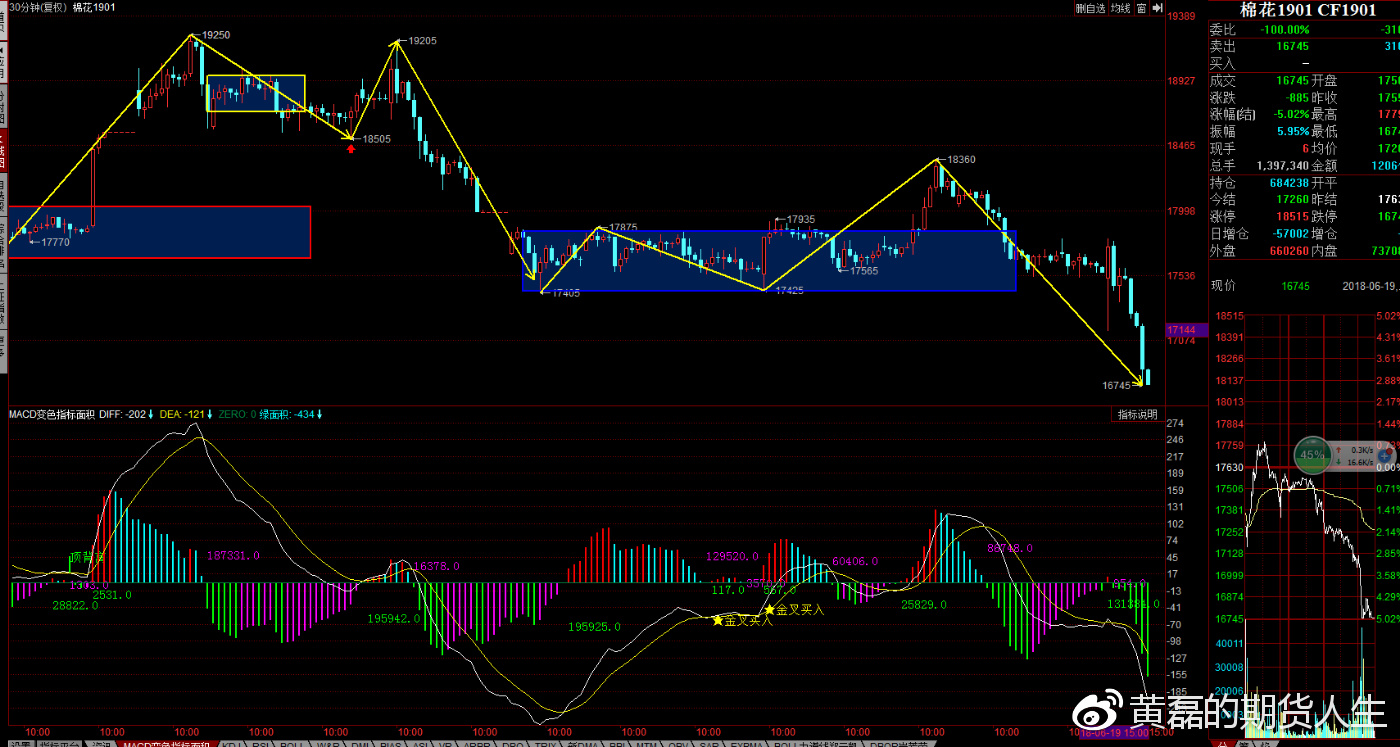This screenshot has width=1400, height=747.
Task: Switch to the EXPMA indicator tab
Action: [746, 742]
